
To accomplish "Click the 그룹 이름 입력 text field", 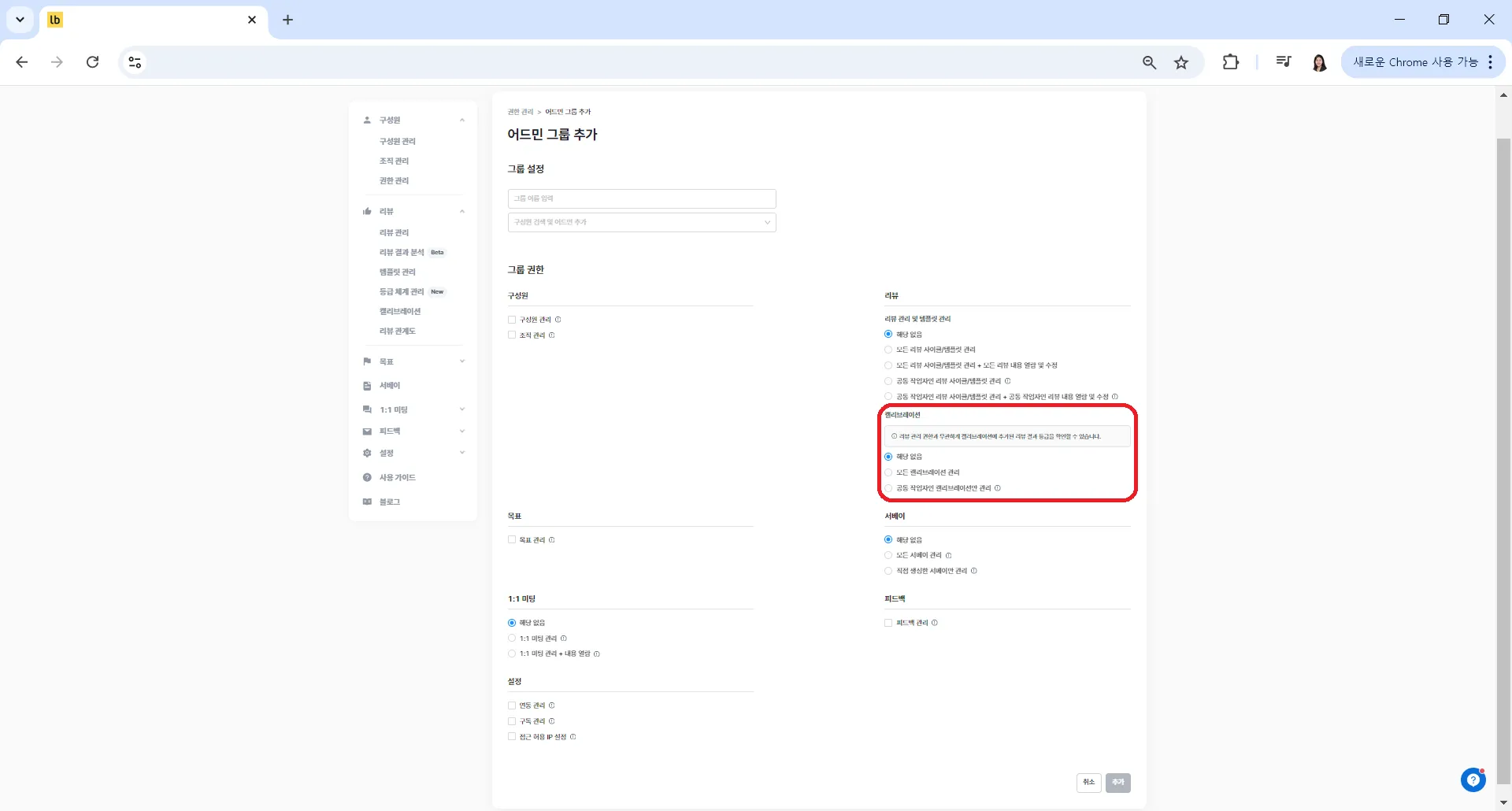I will (x=642, y=198).
